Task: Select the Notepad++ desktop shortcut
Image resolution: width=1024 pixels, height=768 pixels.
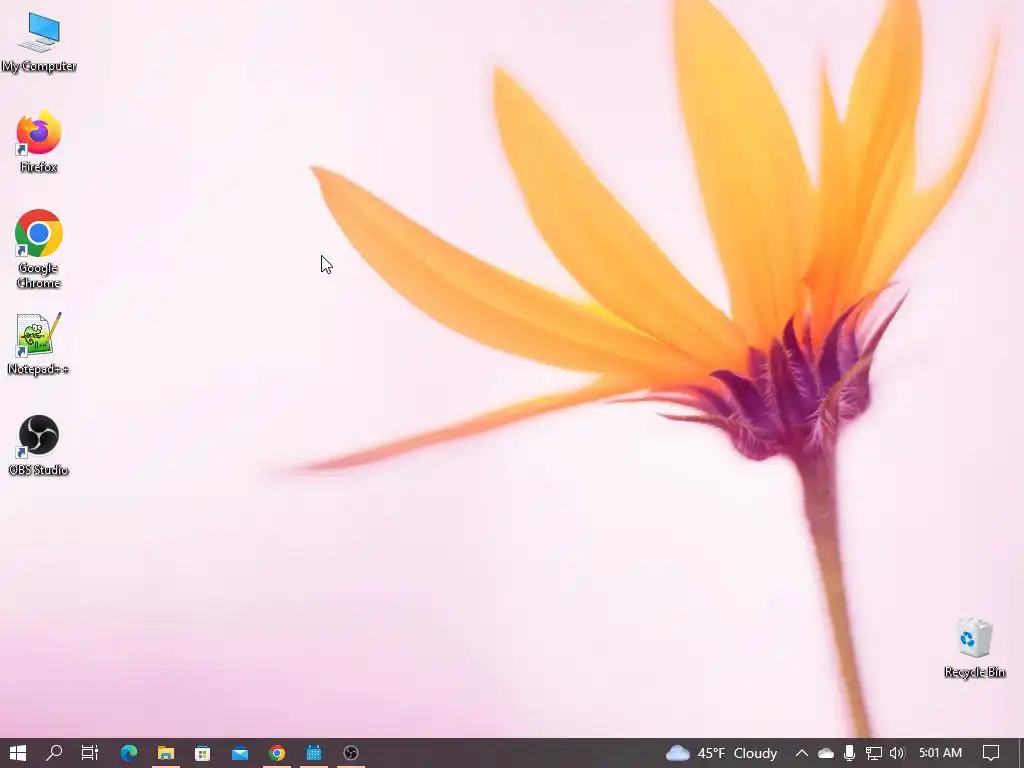Action: [39, 344]
